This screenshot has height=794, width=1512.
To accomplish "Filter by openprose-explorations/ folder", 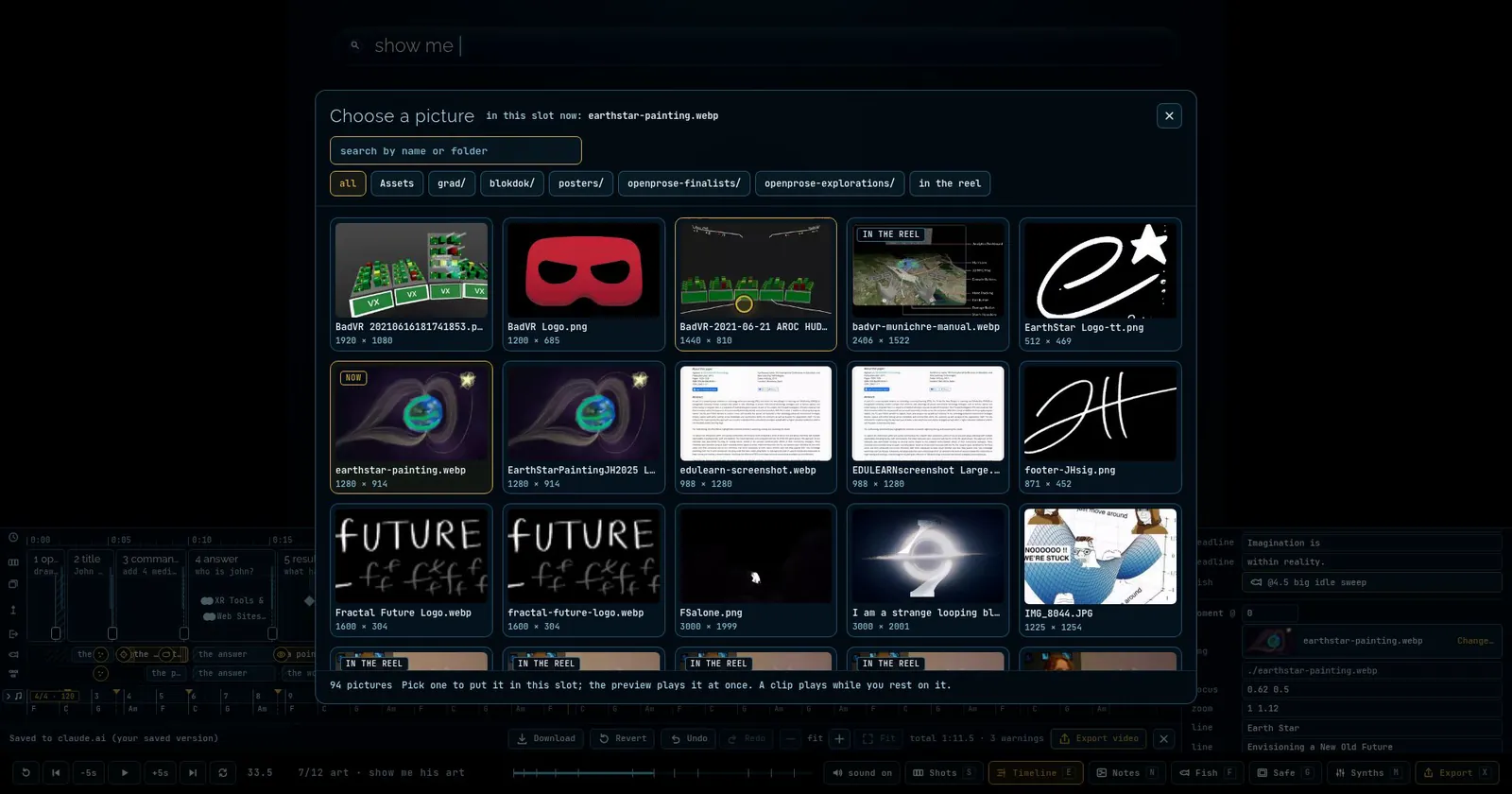I will point(830,183).
